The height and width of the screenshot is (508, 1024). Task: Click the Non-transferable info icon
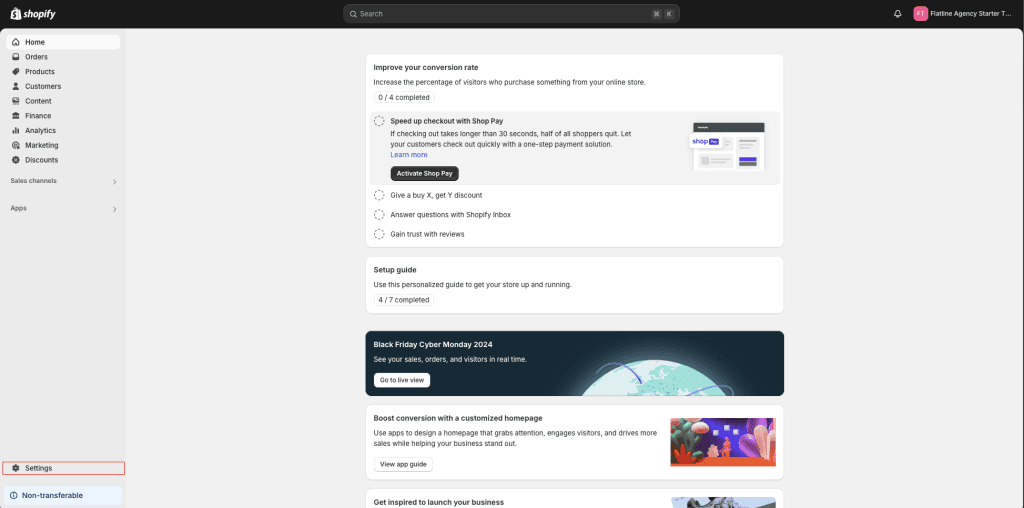(14, 496)
